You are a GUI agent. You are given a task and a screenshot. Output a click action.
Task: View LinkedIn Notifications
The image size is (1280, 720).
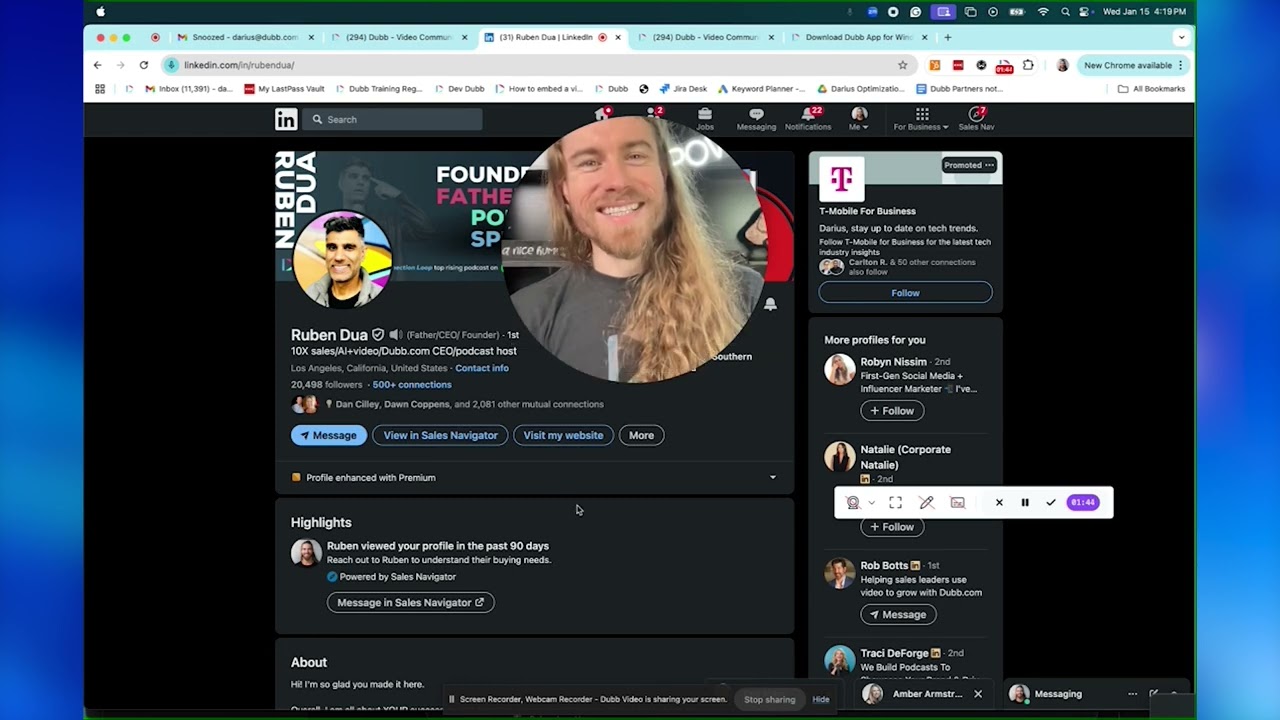point(808,119)
